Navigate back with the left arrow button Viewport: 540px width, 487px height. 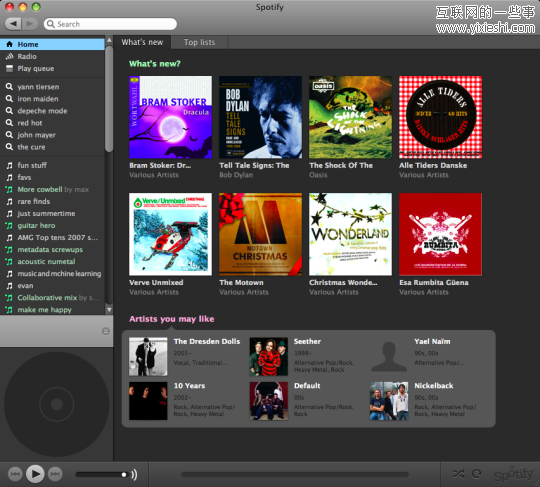13,24
